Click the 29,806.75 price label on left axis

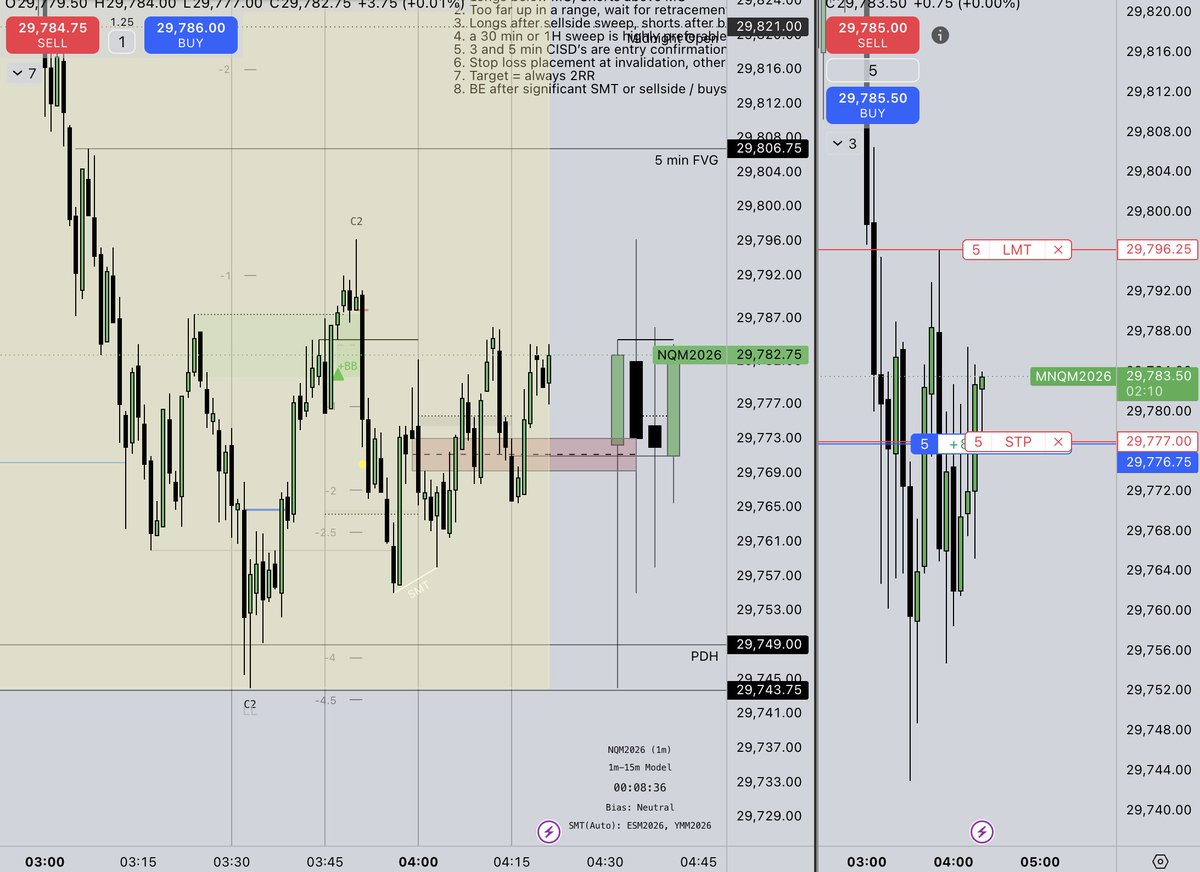pyautogui.click(x=768, y=148)
